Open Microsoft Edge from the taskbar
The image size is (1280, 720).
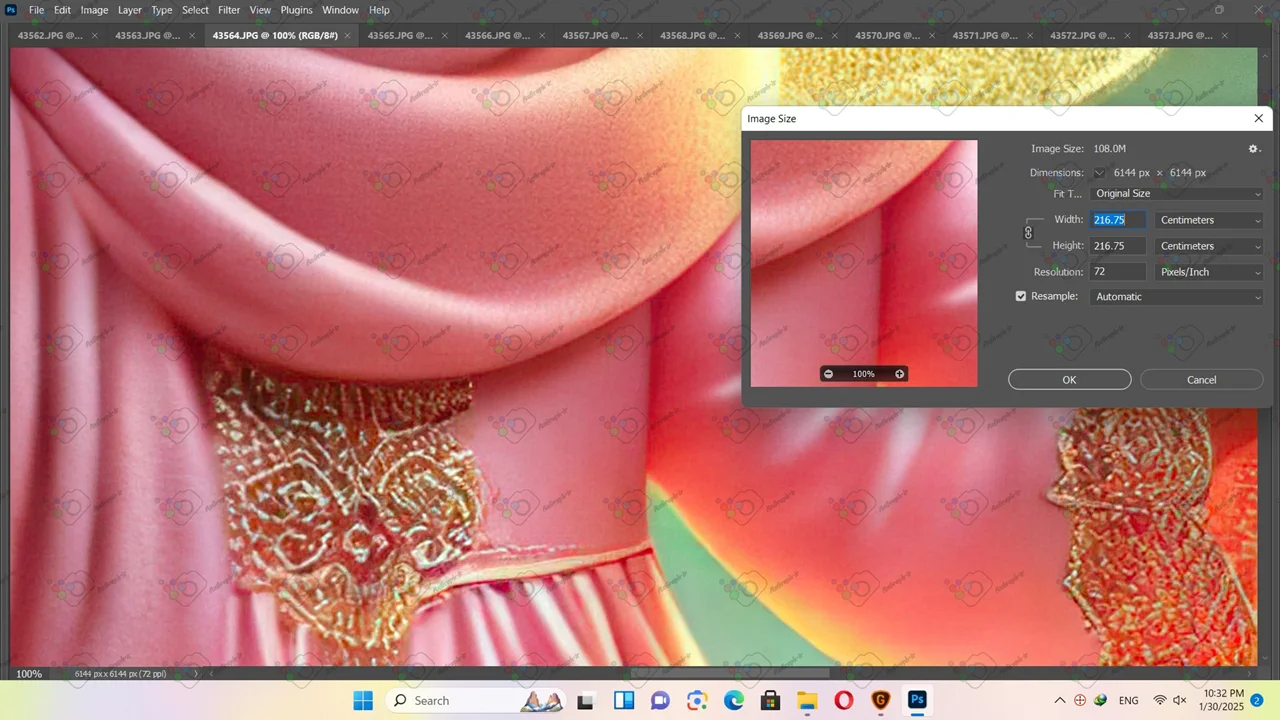pos(734,700)
